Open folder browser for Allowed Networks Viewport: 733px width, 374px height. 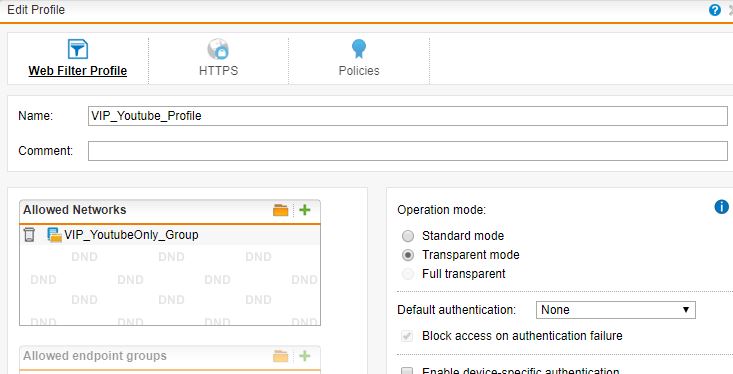[280, 210]
